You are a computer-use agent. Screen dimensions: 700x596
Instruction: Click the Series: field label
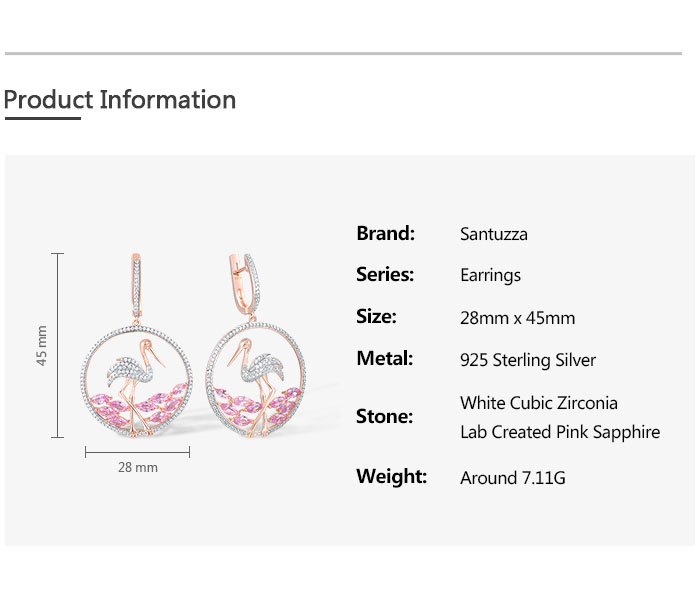(x=385, y=274)
